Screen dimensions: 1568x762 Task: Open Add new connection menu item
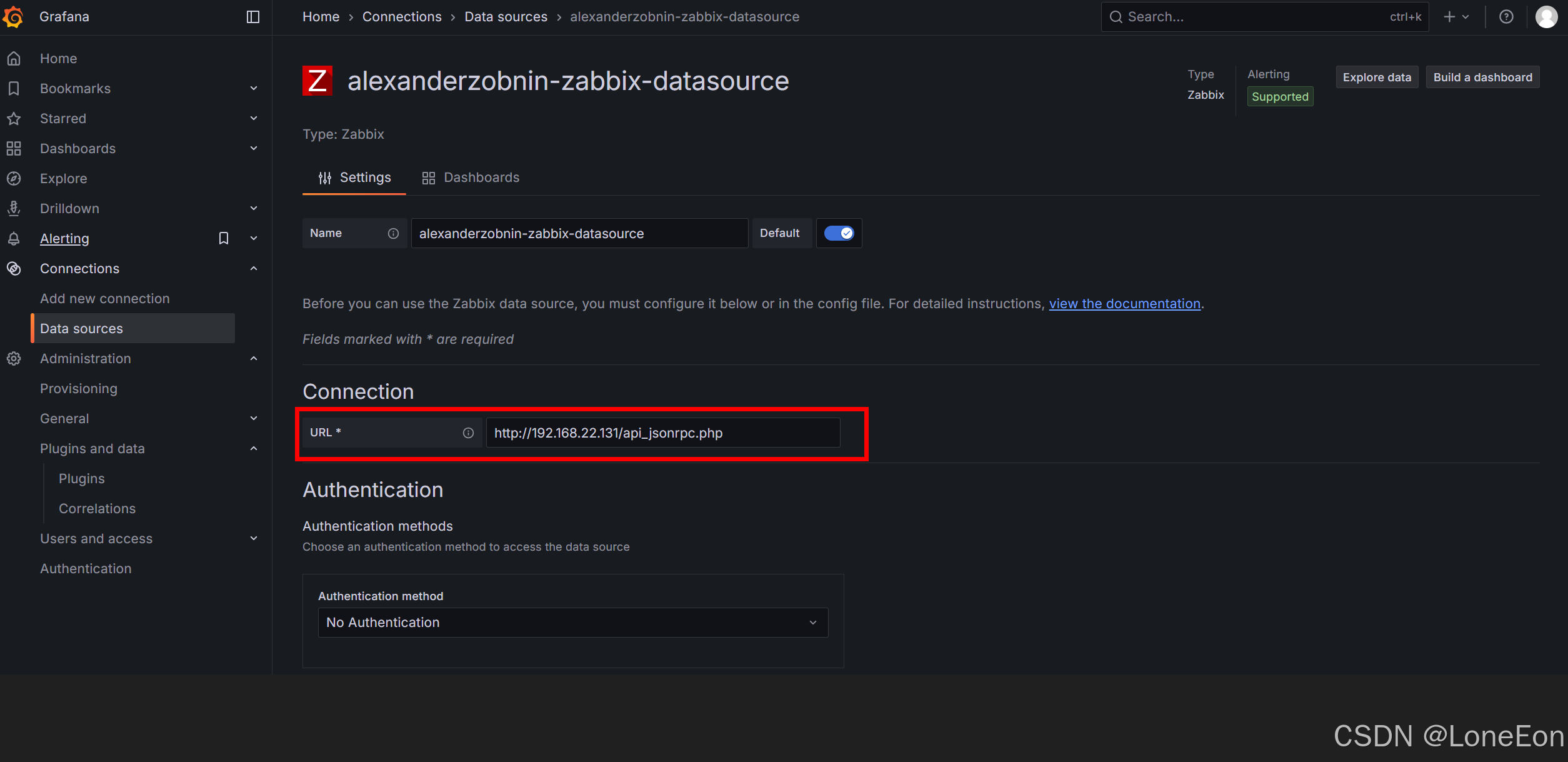click(x=105, y=298)
